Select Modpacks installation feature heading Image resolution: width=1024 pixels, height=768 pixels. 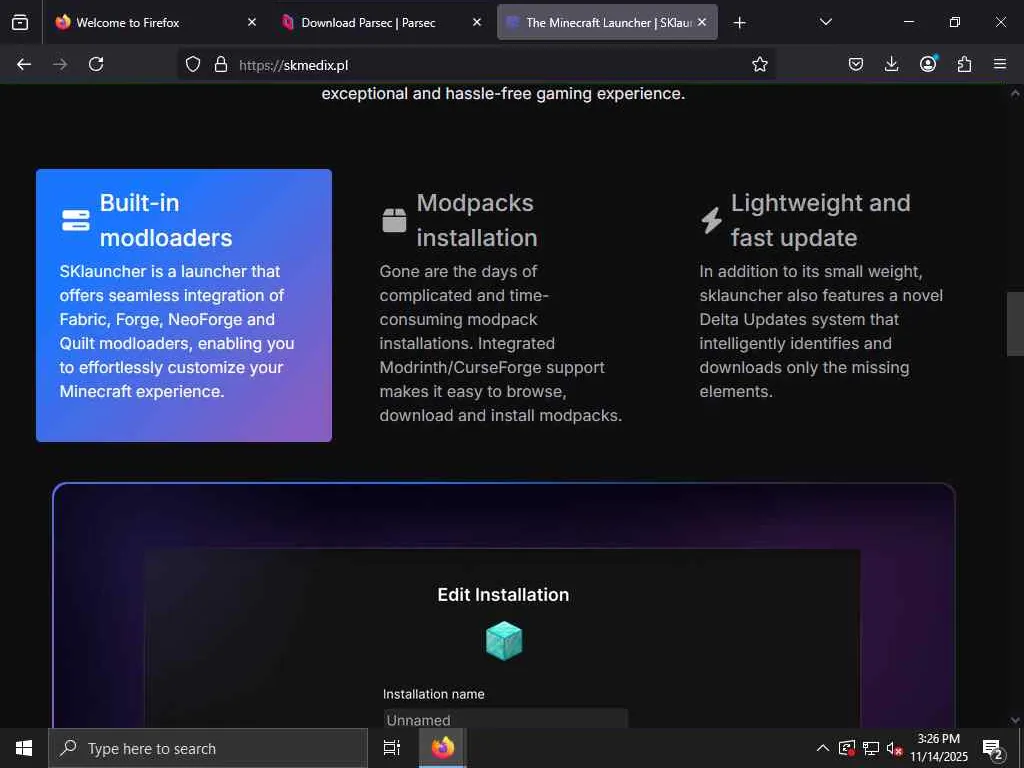(477, 220)
